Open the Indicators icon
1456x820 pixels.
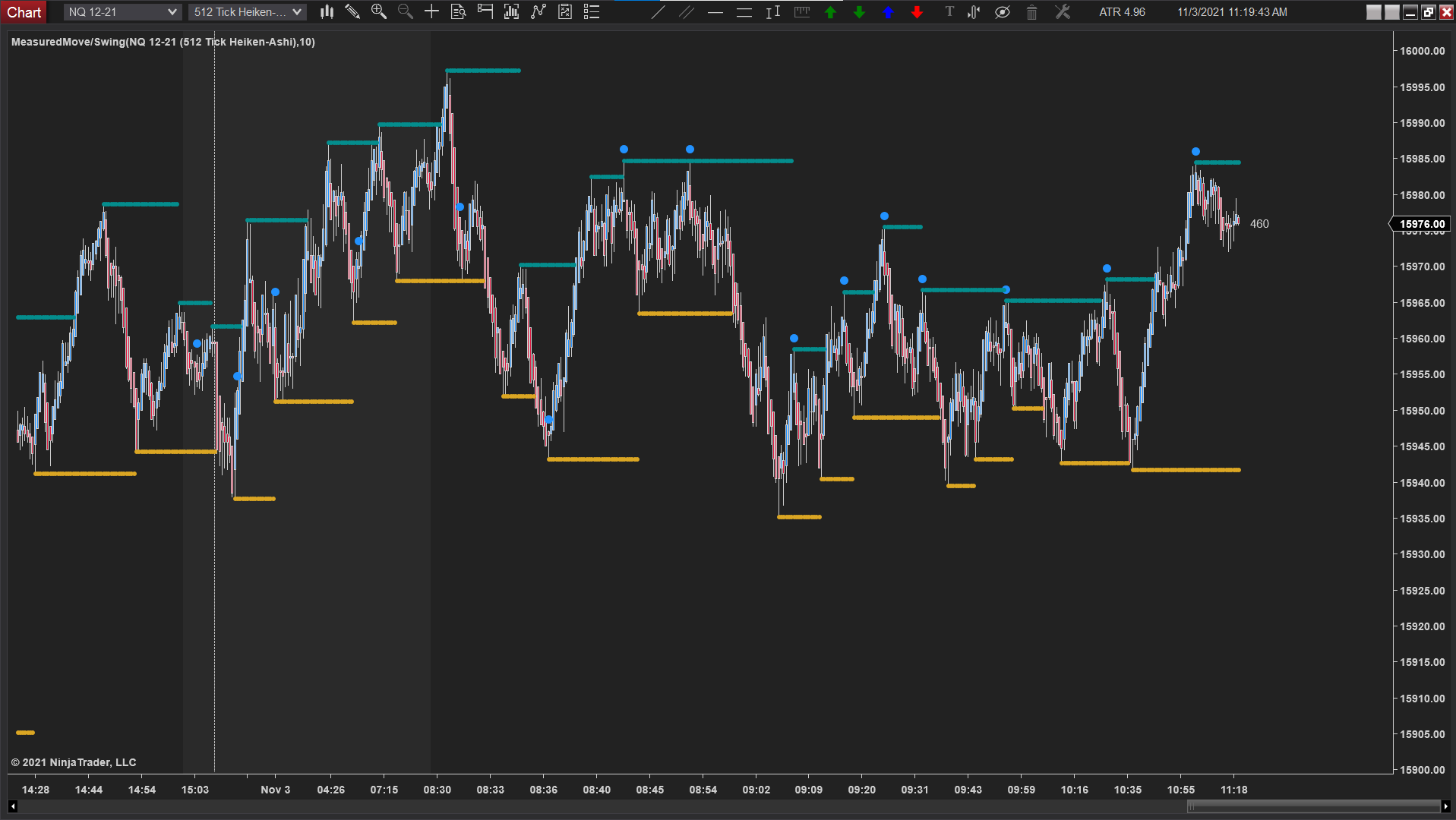538,11
